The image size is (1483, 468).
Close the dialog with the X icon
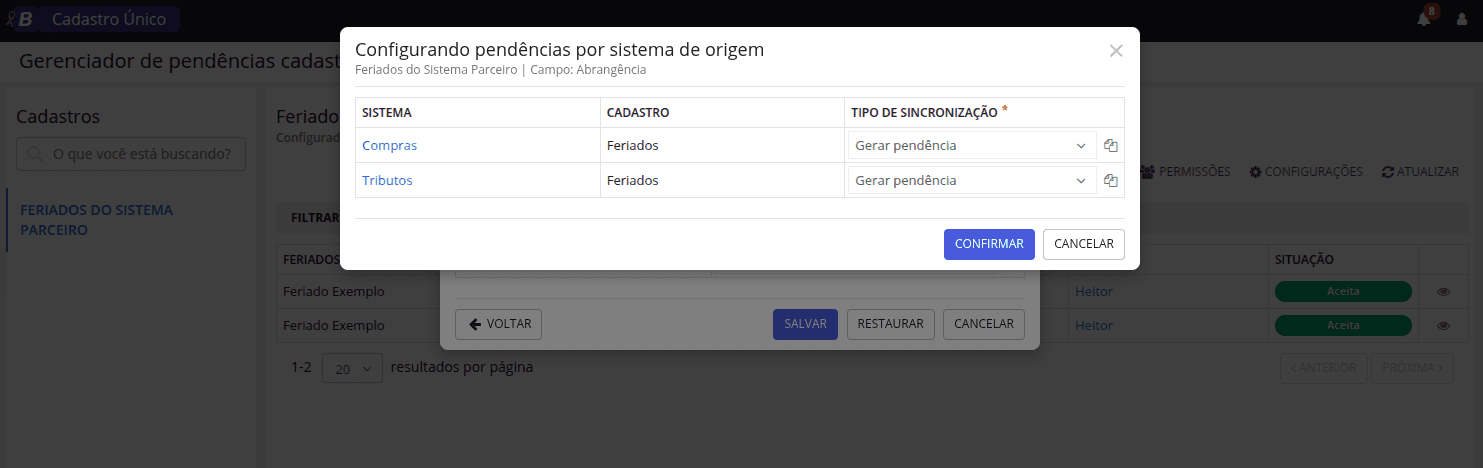click(x=1116, y=51)
